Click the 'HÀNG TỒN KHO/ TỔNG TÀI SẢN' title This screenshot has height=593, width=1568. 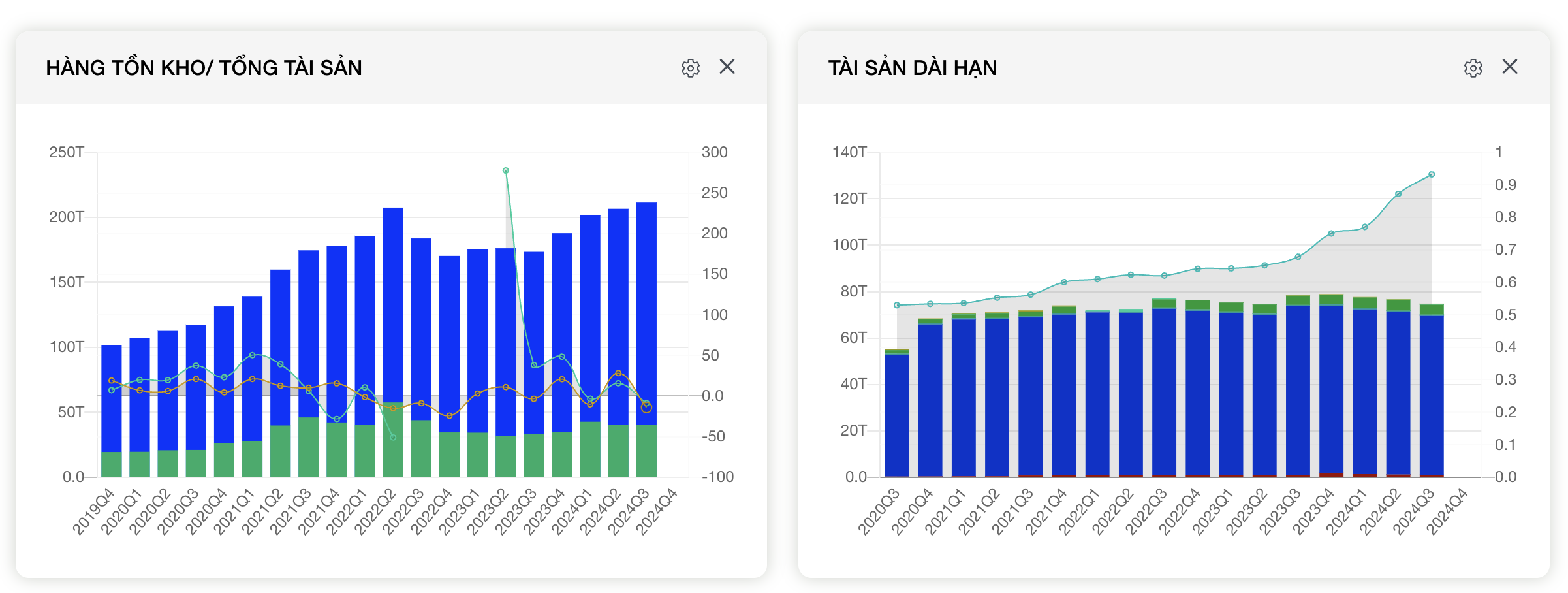[x=204, y=68]
